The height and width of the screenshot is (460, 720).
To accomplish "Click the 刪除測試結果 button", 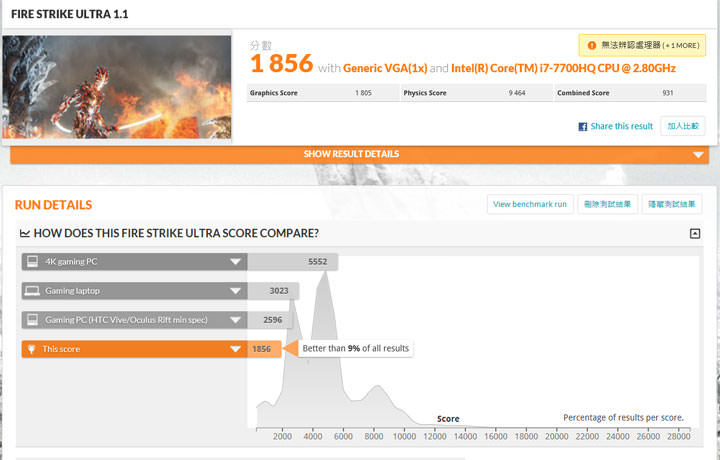I will [x=607, y=204].
